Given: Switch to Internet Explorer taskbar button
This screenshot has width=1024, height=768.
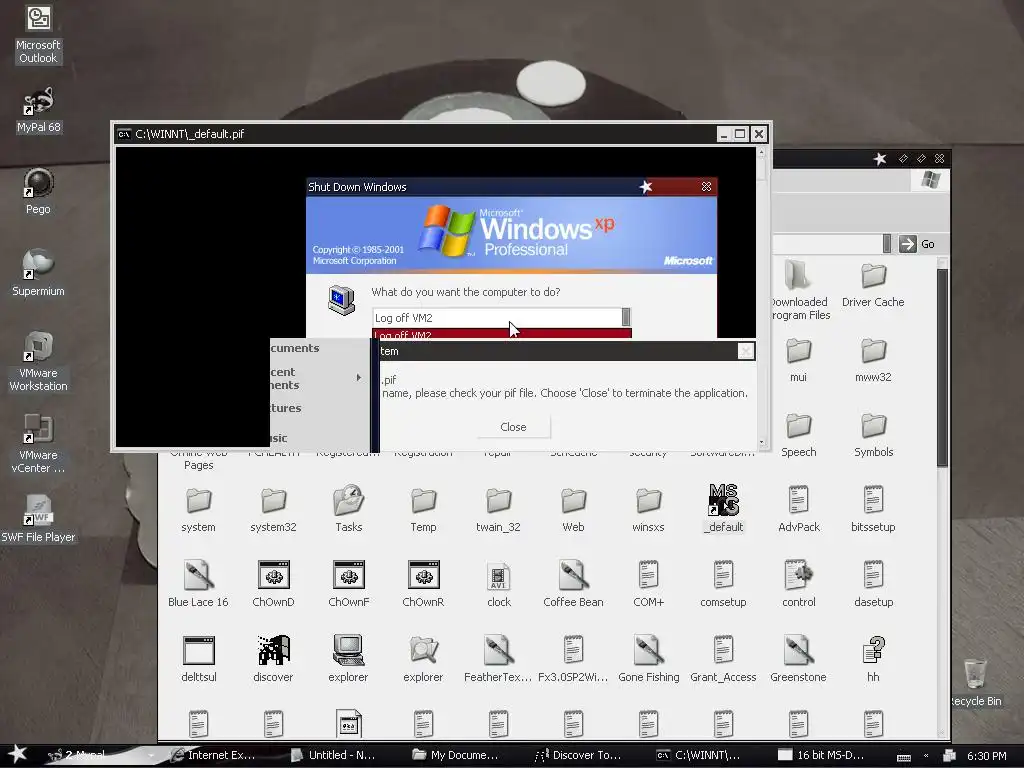Looking at the screenshot, I should (x=214, y=755).
